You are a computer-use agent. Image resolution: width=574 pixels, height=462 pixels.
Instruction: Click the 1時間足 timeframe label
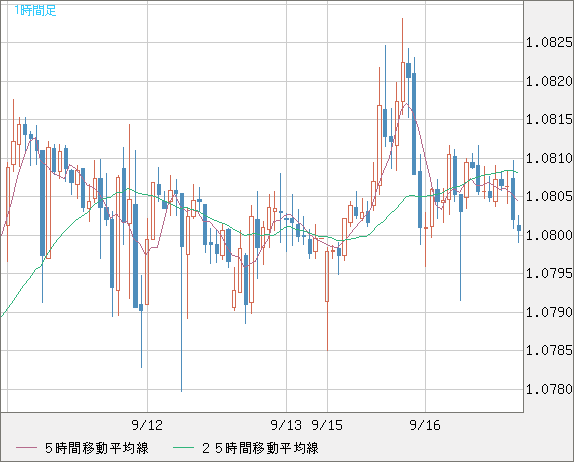point(35,10)
